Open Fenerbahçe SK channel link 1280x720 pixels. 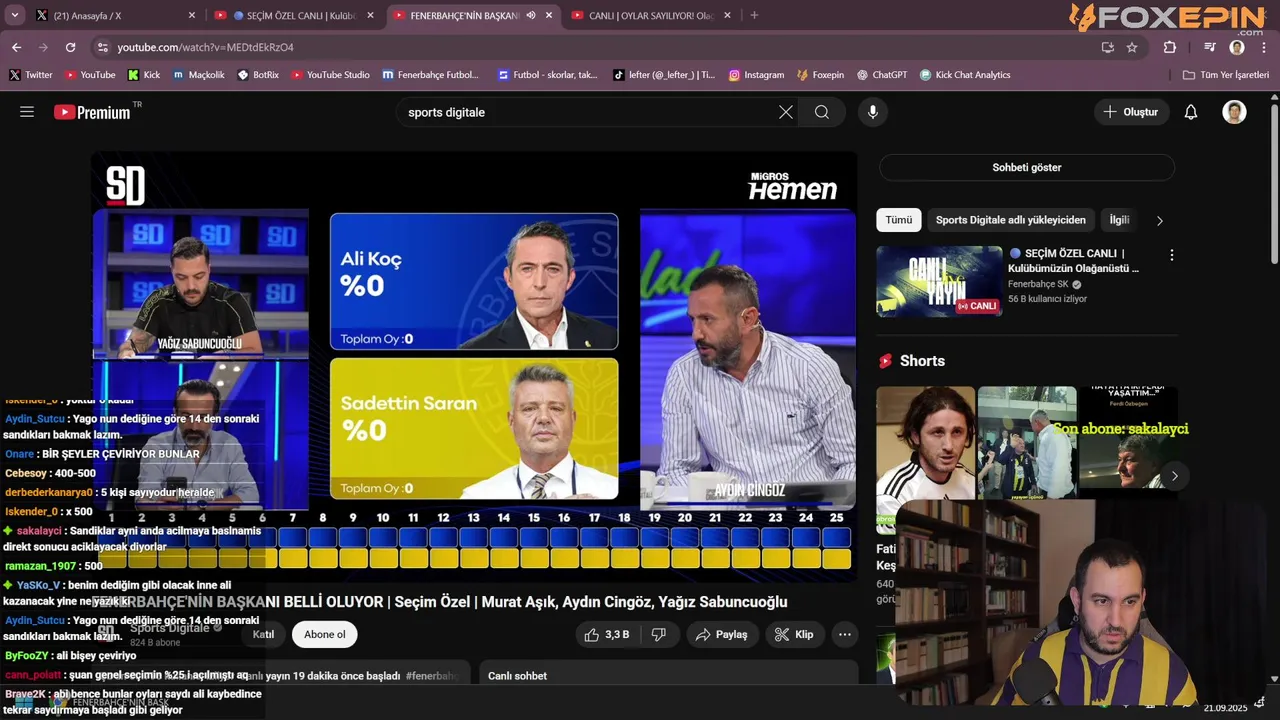click(1038, 284)
